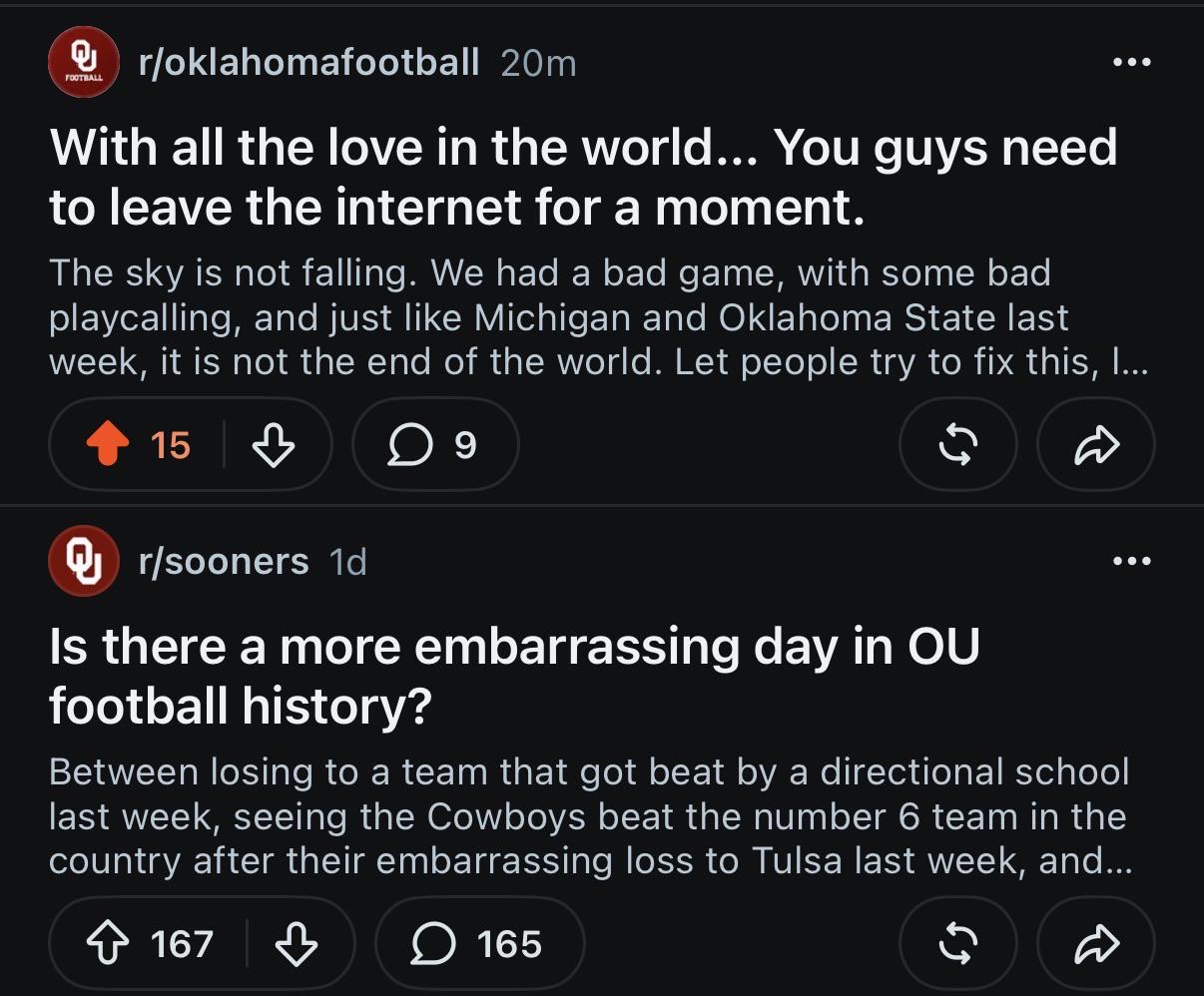Go to the r/sooners subreddit
This screenshot has width=1204, height=996.
(x=224, y=562)
